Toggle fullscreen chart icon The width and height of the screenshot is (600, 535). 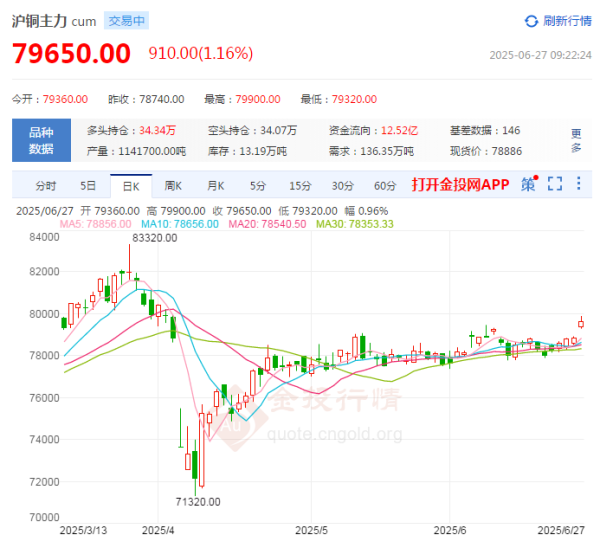[x=555, y=184]
